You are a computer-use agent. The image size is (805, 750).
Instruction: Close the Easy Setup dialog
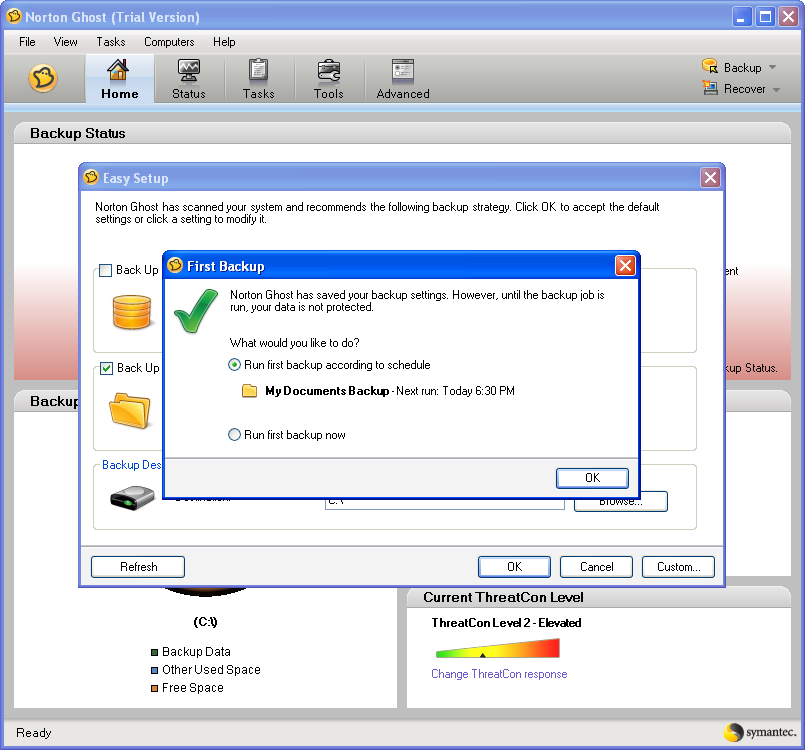(x=710, y=178)
